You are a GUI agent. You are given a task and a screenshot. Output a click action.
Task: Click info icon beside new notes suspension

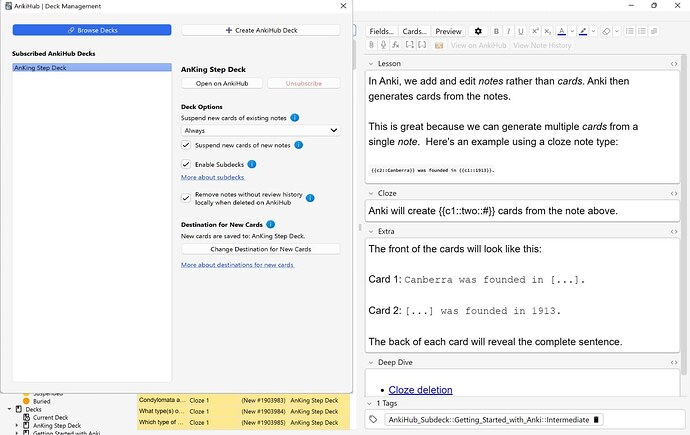coord(298,145)
